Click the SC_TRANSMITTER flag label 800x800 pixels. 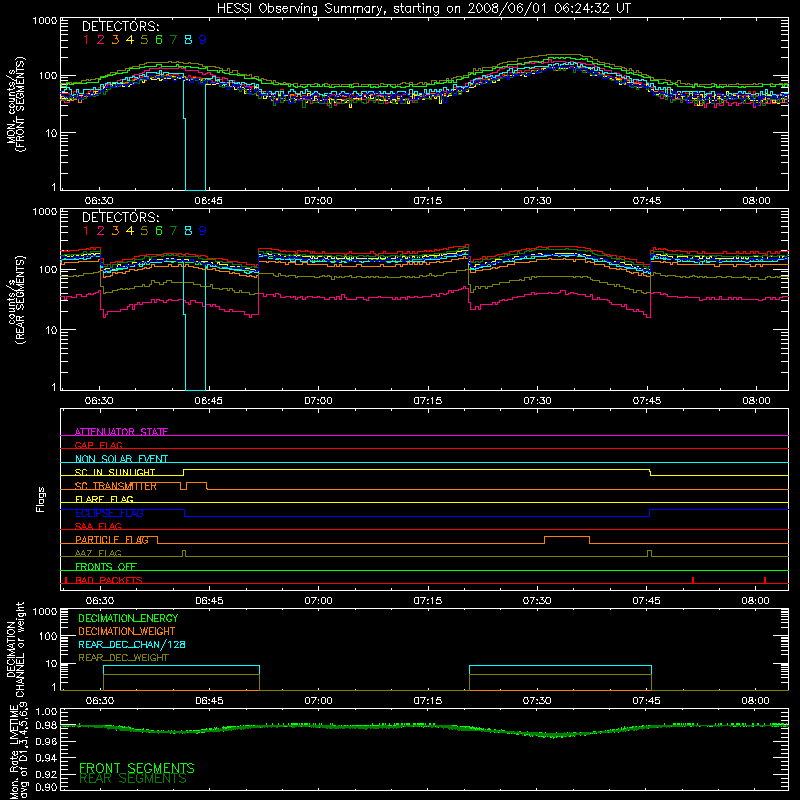[116, 486]
